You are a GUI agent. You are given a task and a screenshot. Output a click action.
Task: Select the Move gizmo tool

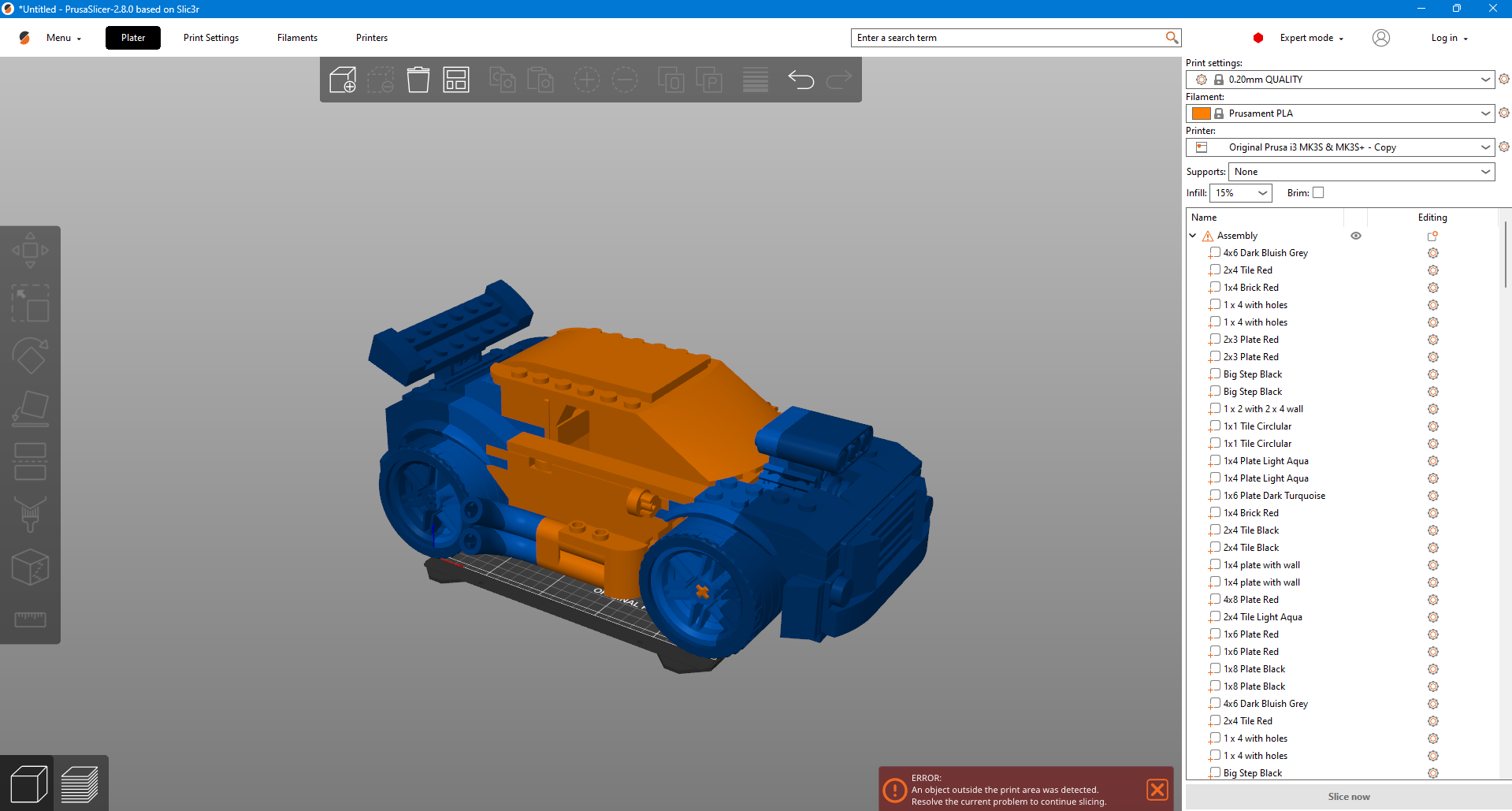[30, 251]
